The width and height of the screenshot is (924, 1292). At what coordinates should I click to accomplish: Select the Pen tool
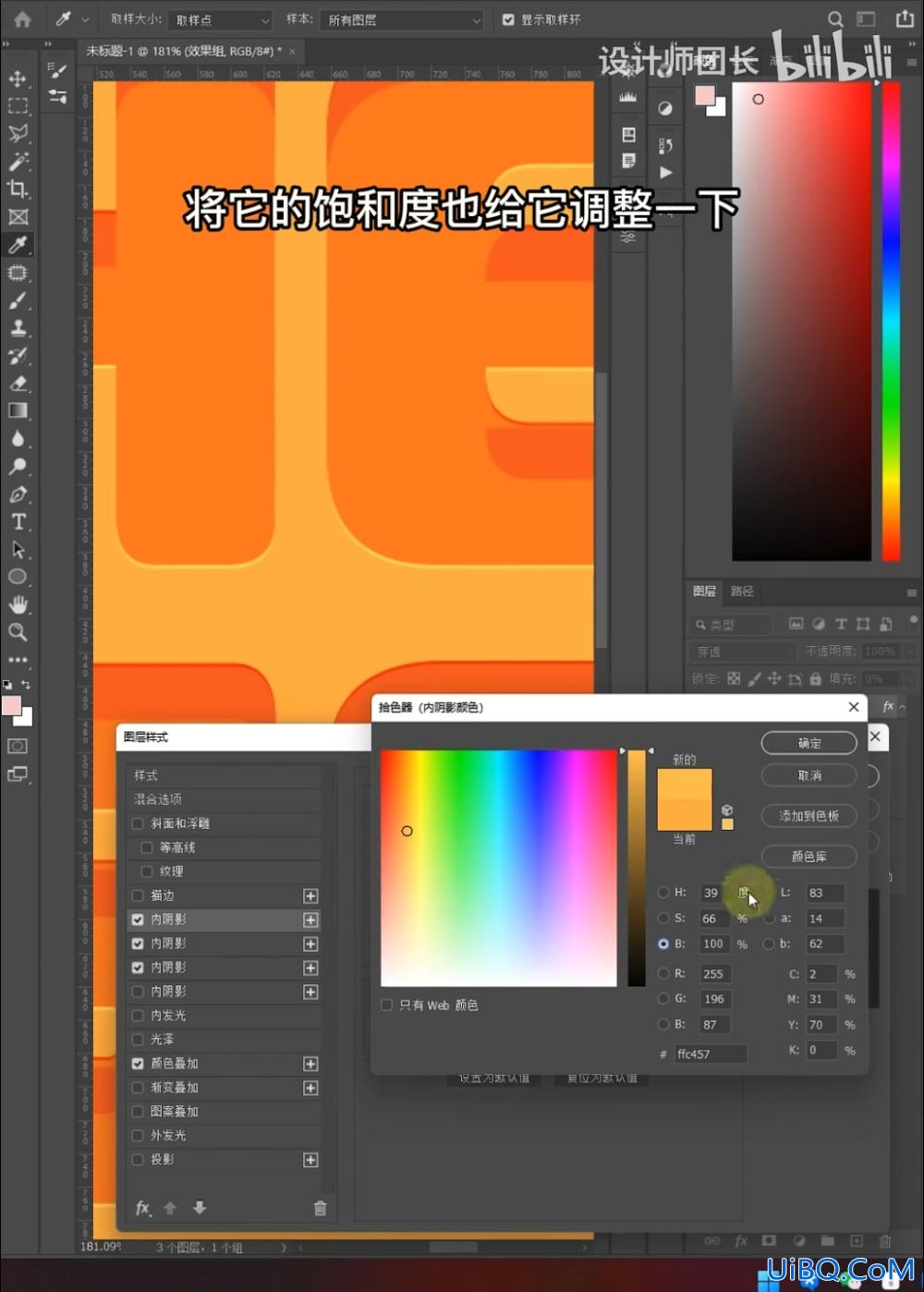18,494
